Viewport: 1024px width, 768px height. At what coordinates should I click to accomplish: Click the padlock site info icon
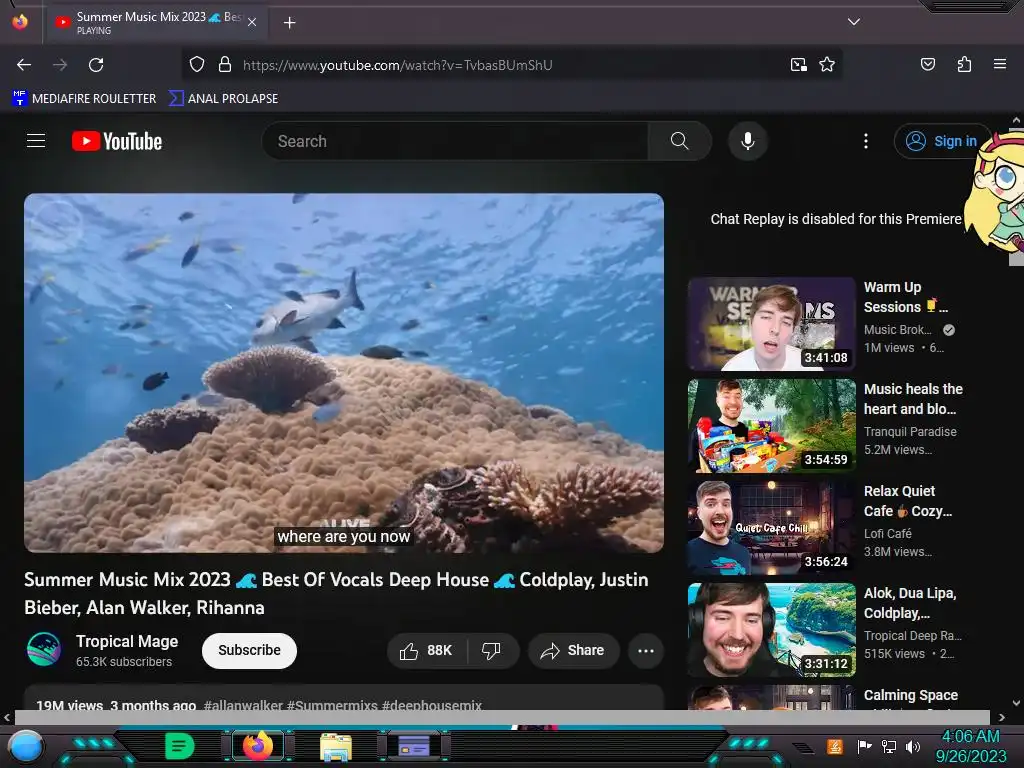click(x=225, y=64)
